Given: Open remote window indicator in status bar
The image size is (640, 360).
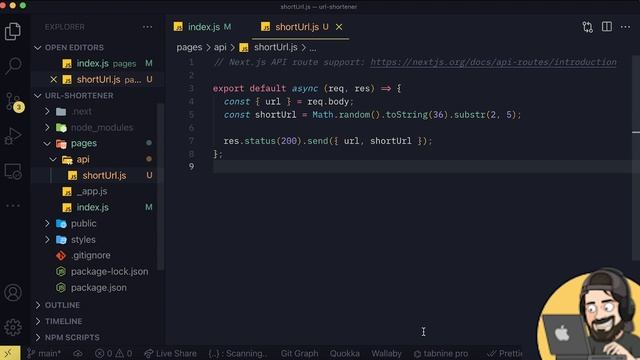Looking at the screenshot, I should [x=9, y=353].
